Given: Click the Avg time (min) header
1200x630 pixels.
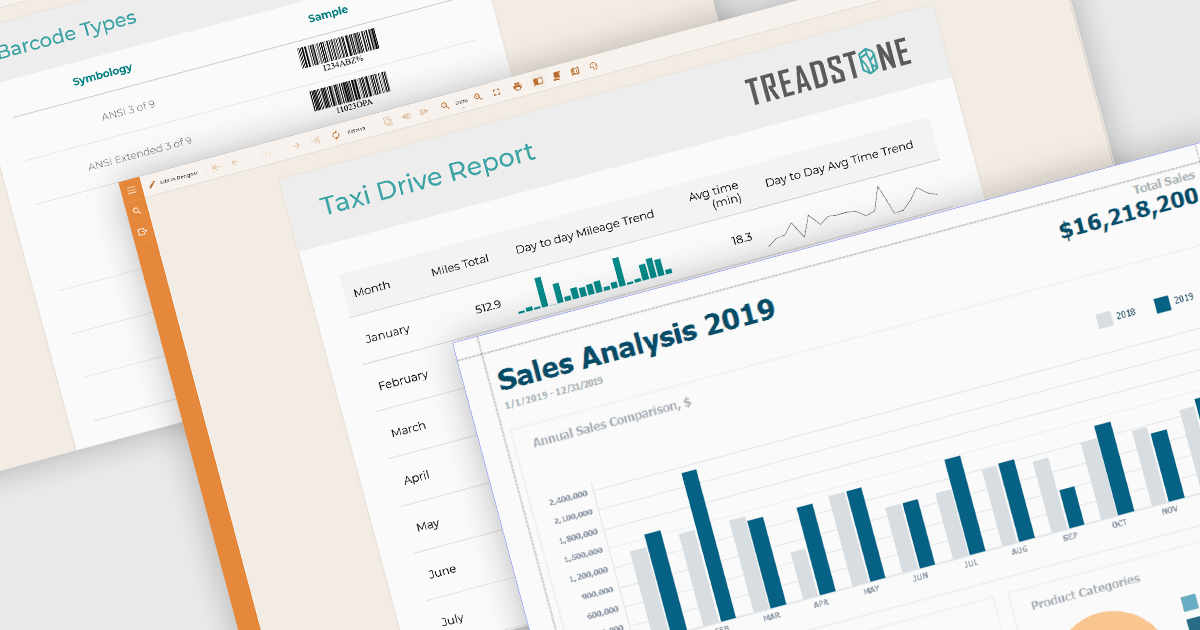Looking at the screenshot, I should point(714,193).
